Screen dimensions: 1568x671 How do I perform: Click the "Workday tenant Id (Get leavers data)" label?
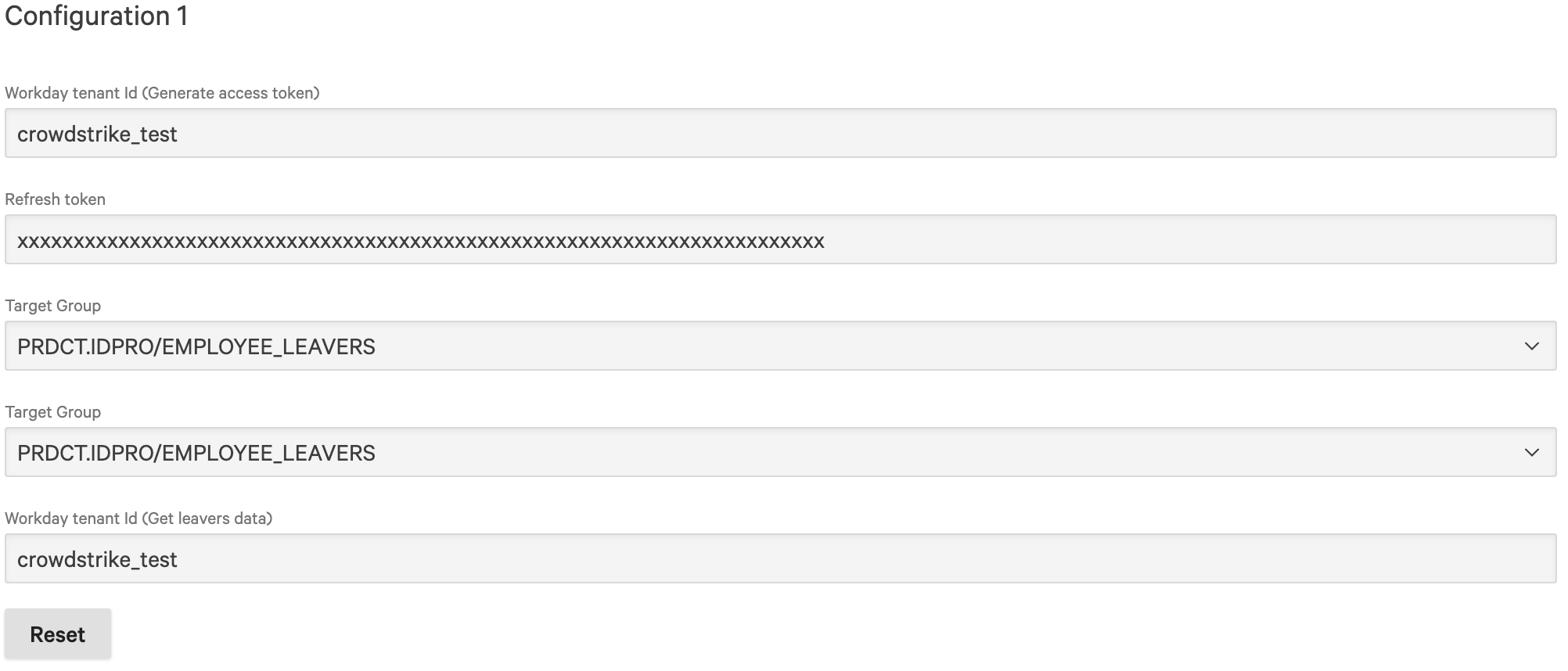coord(138,518)
